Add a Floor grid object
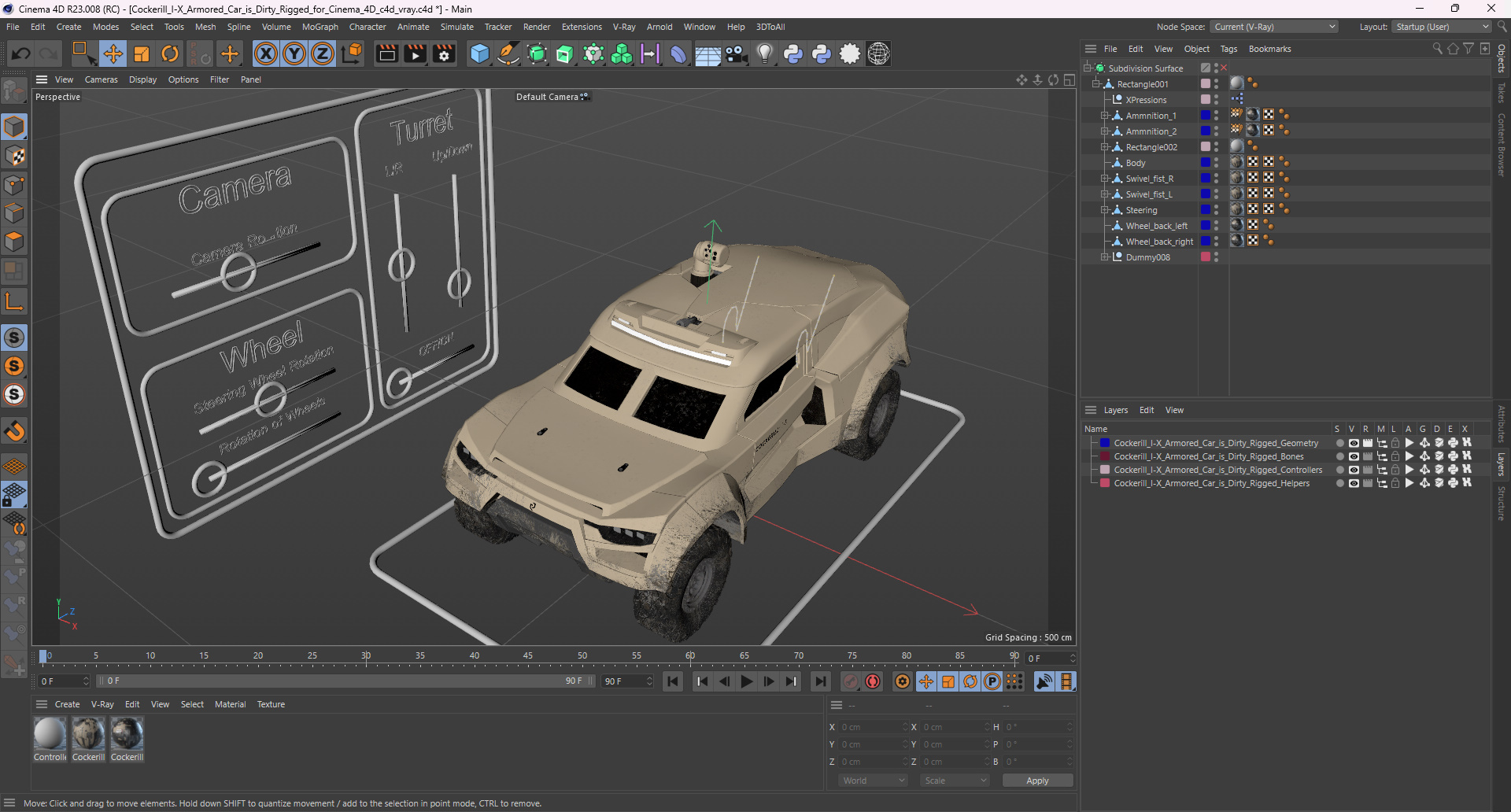 tap(707, 54)
